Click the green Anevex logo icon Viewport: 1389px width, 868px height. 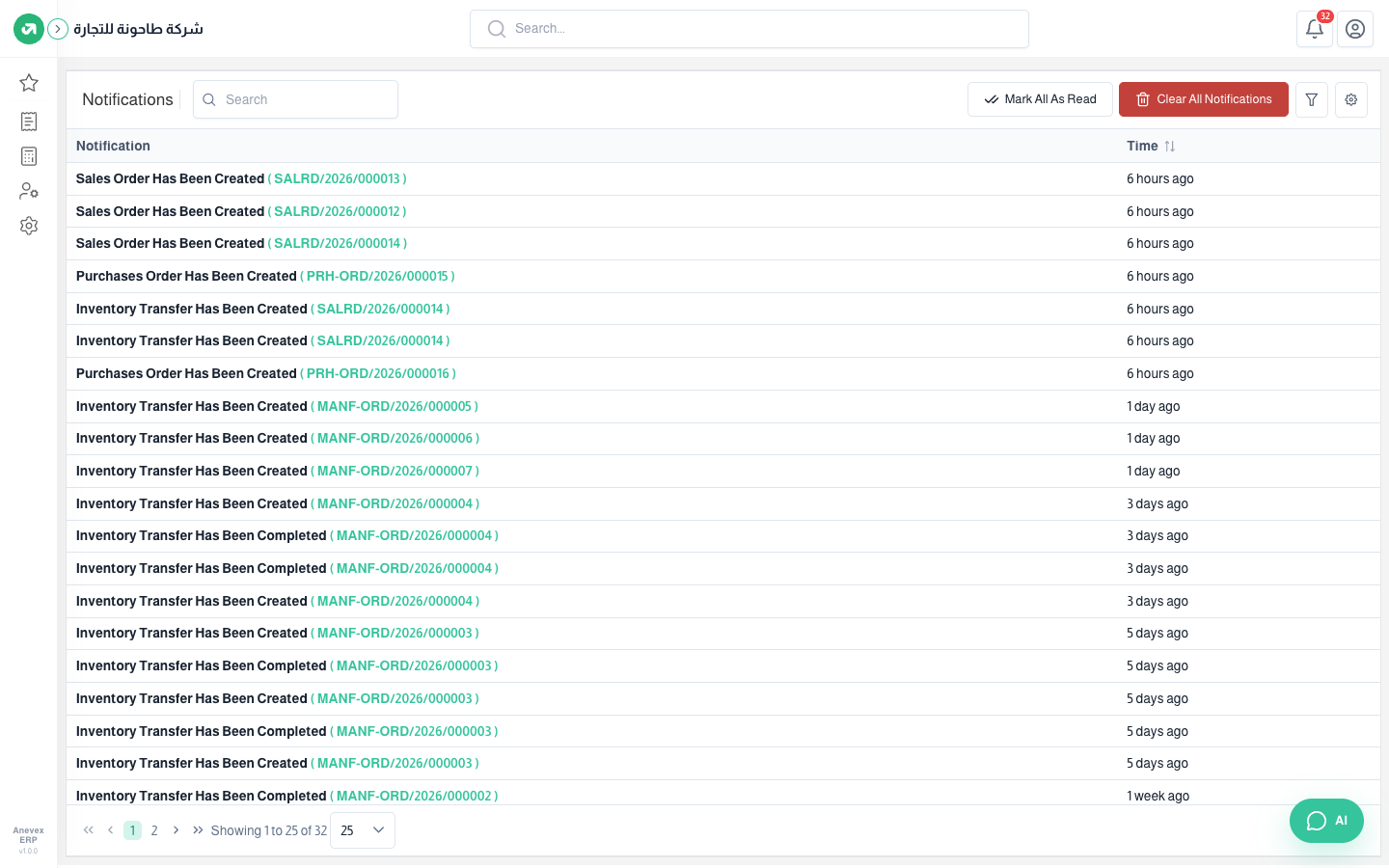click(x=29, y=29)
